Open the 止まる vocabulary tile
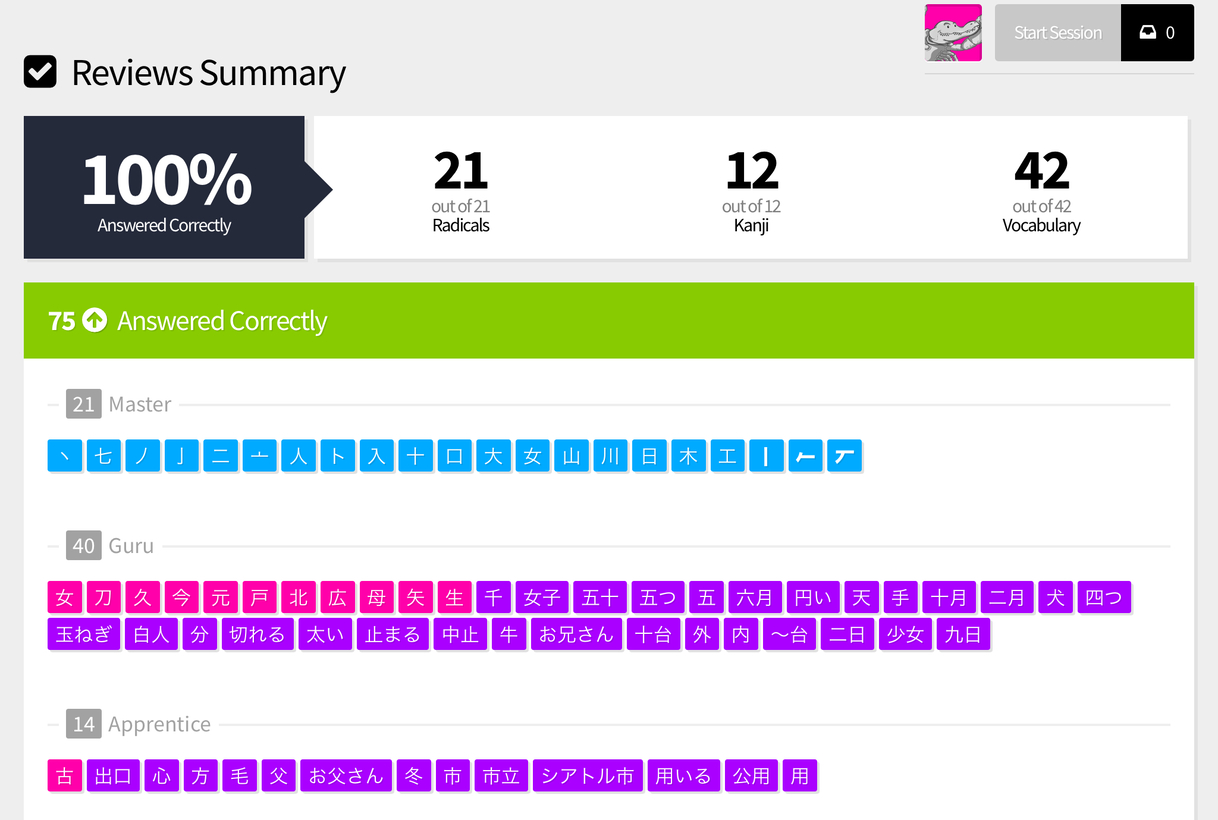1218x820 pixels. (x=393, y=634)
